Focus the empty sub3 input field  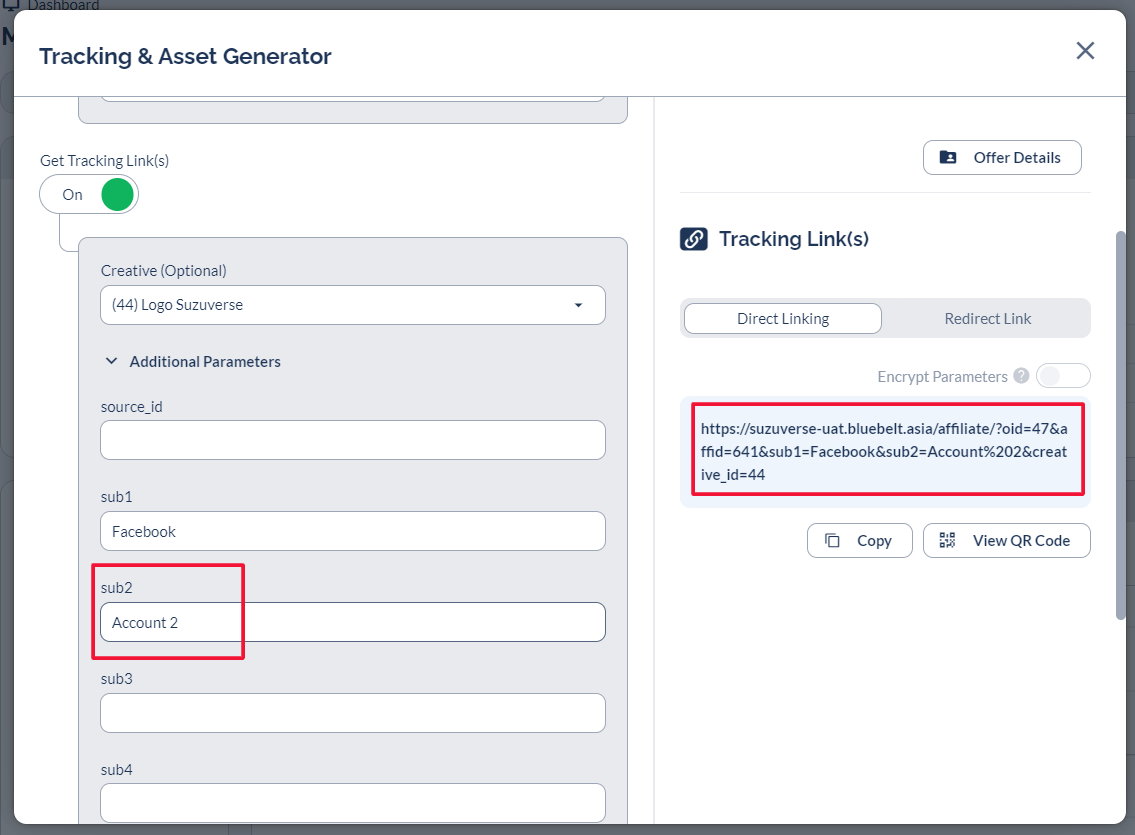coord(353,713)
